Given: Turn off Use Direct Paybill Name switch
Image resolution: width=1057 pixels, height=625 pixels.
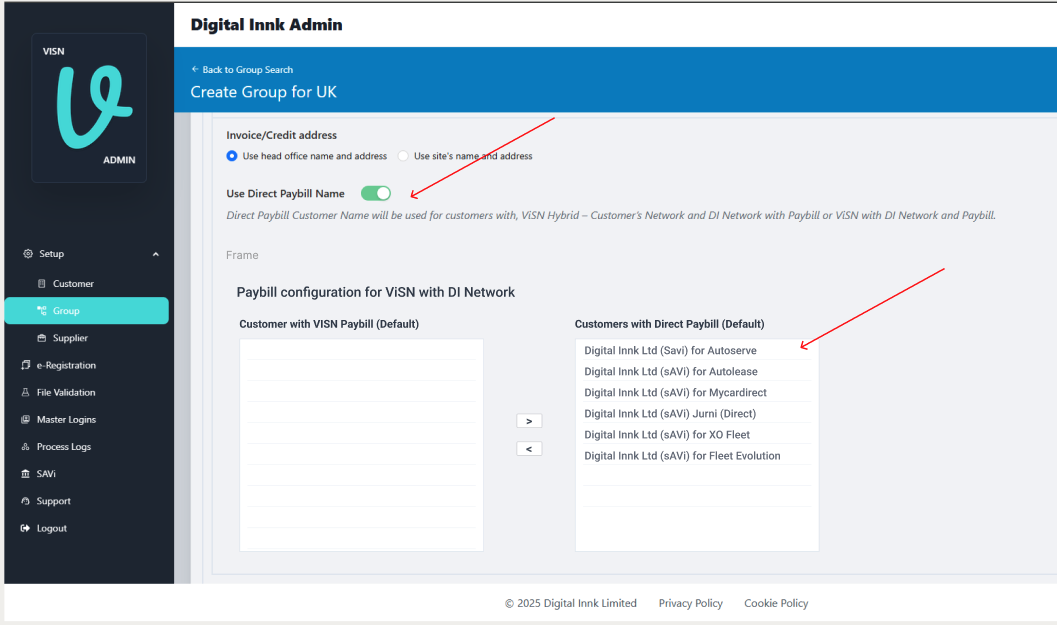Looking at the screenshot, I should point(375,194).
